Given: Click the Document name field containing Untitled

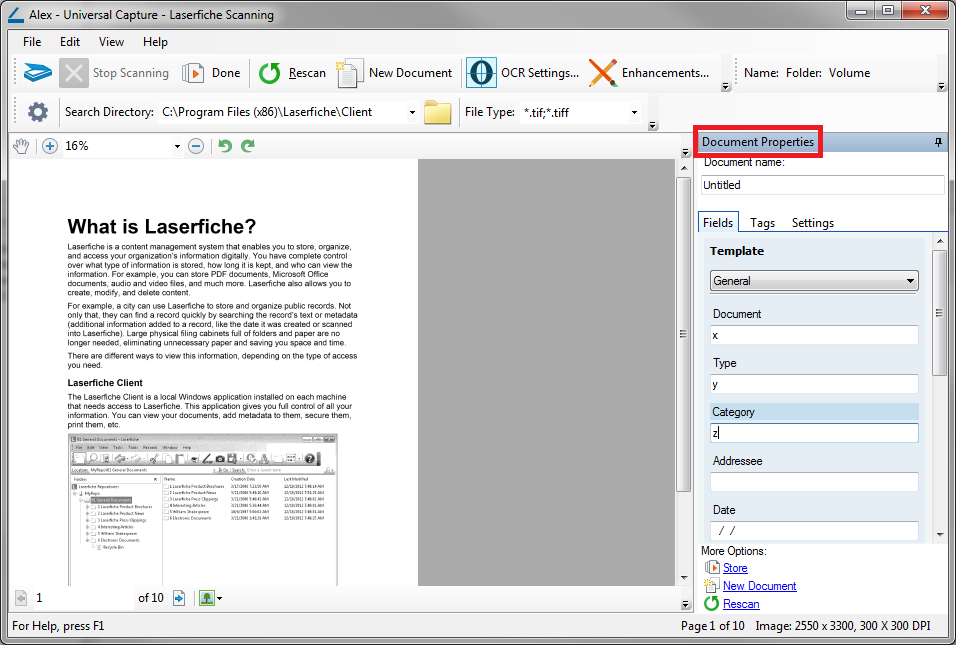Looking at the screenshot, I should pyautogui.click(x=822, y=185).
